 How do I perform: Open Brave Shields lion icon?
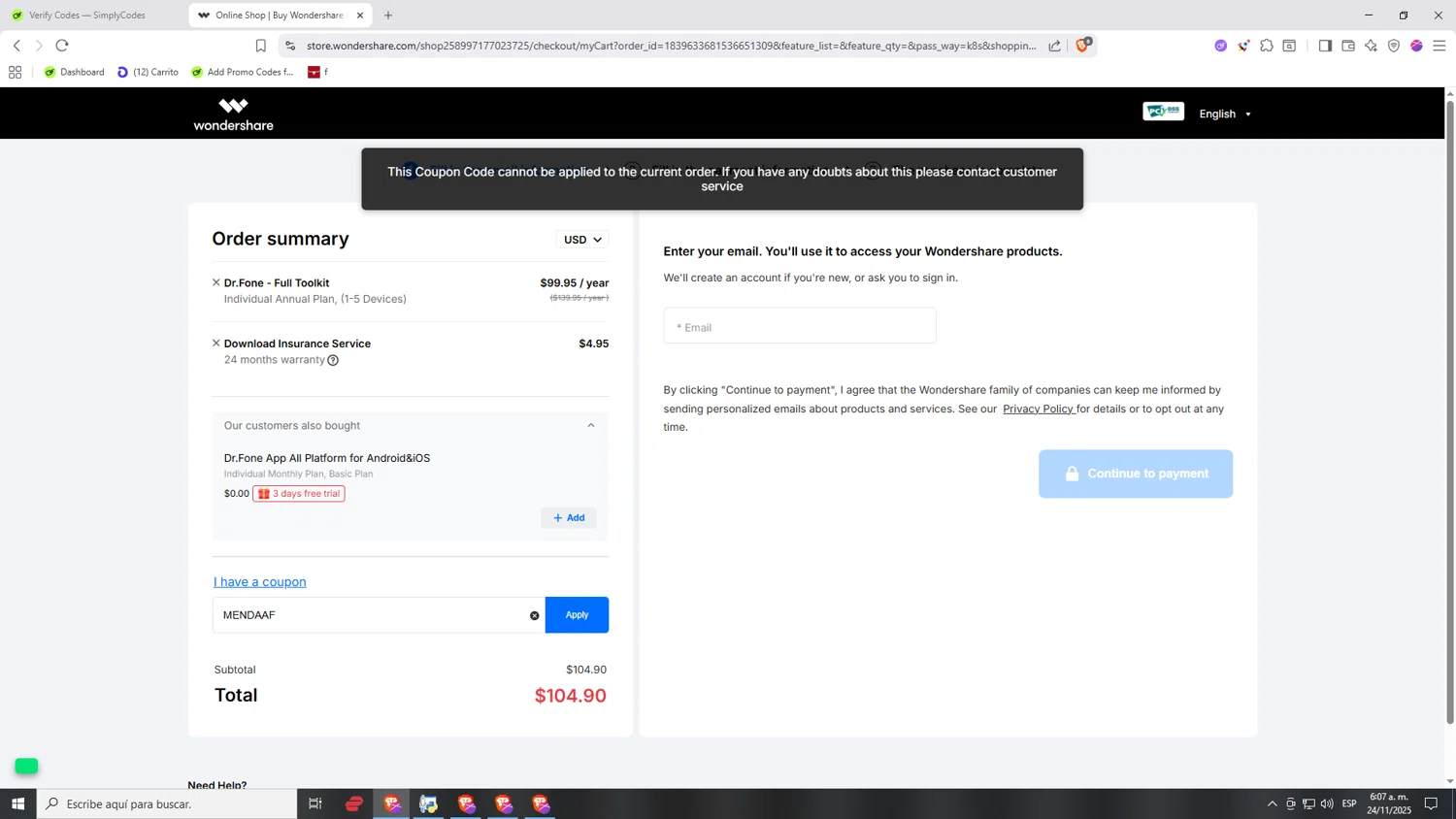click(x=1083, y=45)
